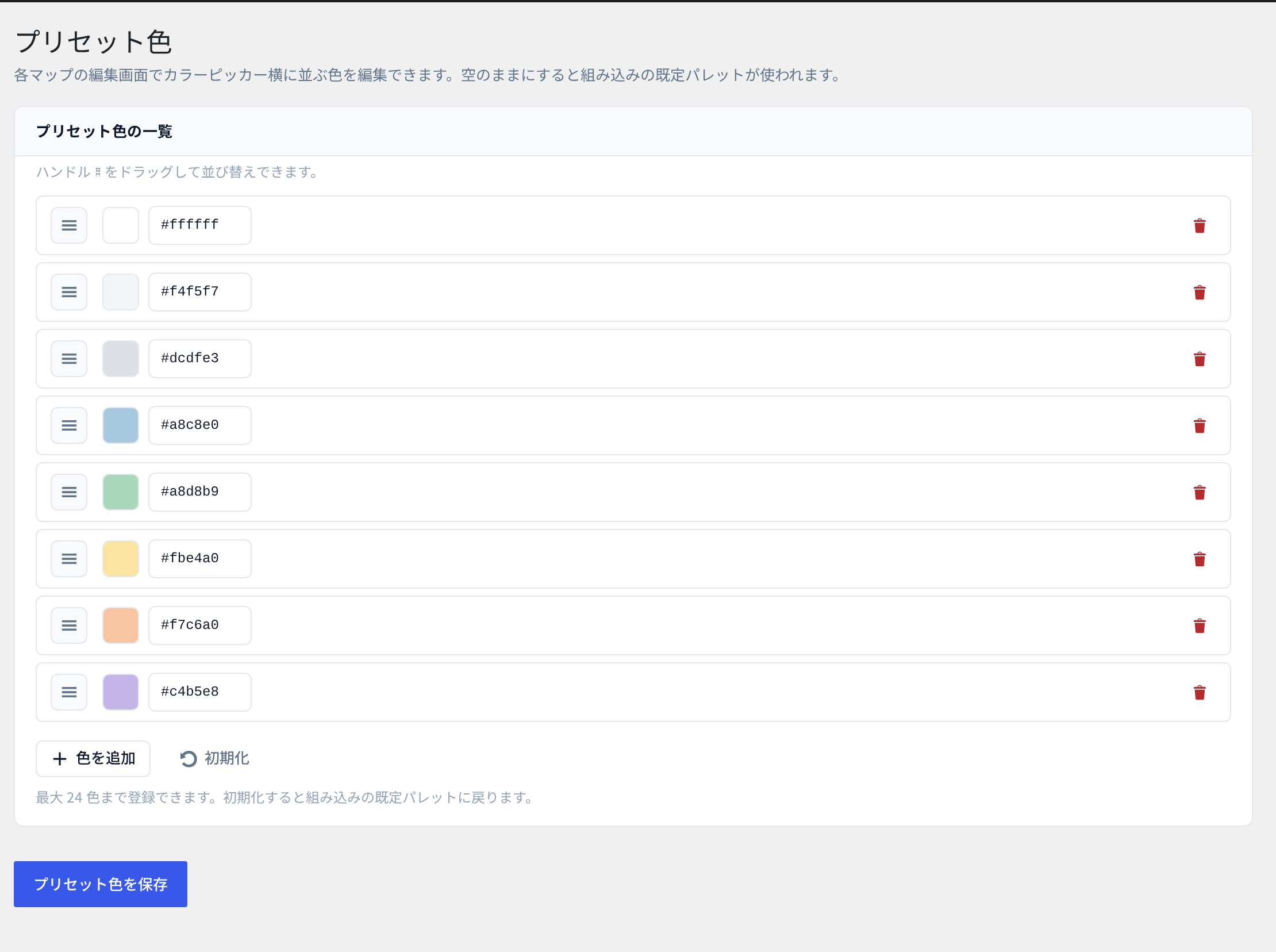Open the yellow #fbe4a0 color swatch
The image size is (1276, 952).
pyautogui.click(x=120, y=559)
